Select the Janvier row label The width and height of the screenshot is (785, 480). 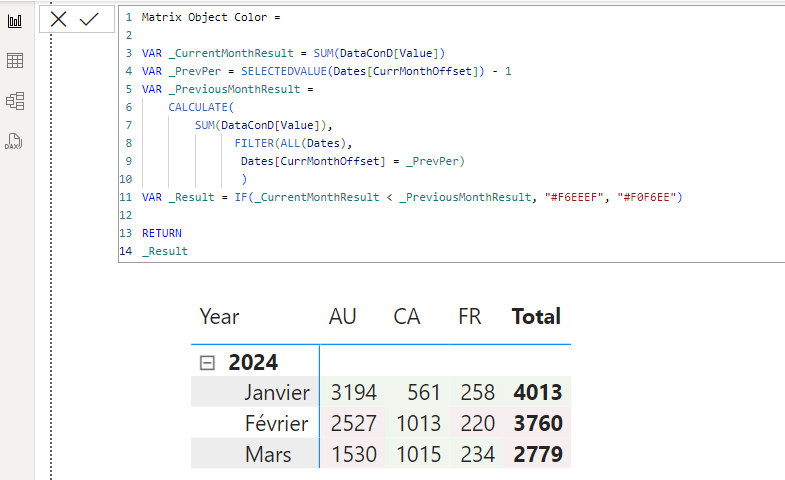[277, 392]
